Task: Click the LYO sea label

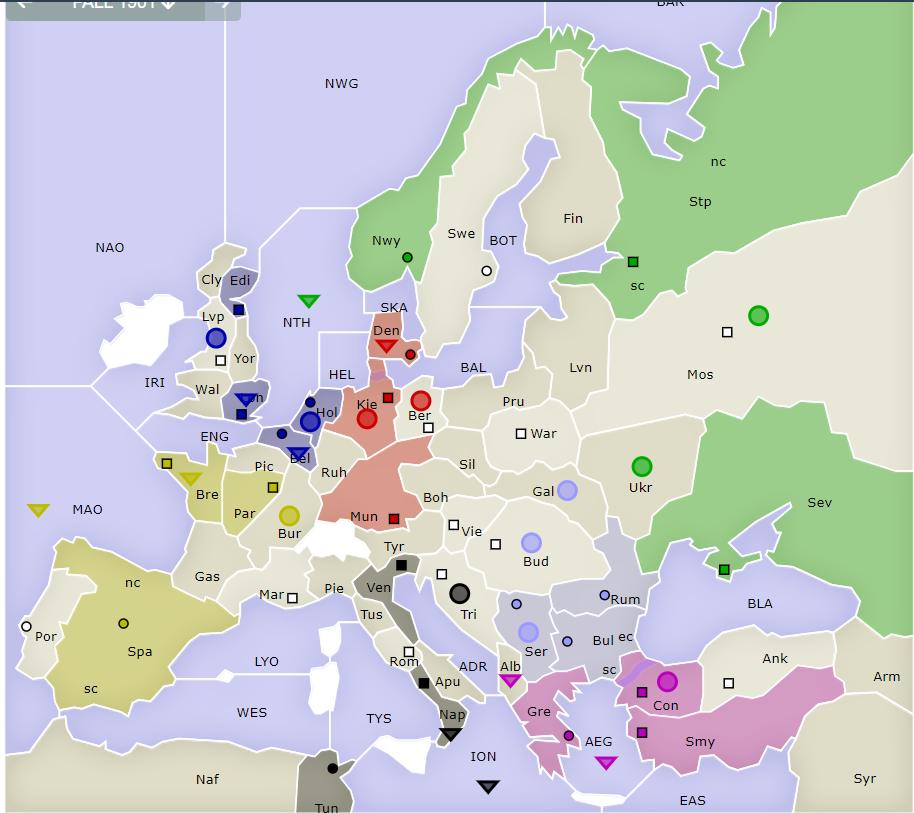Action: coord(266,661)
